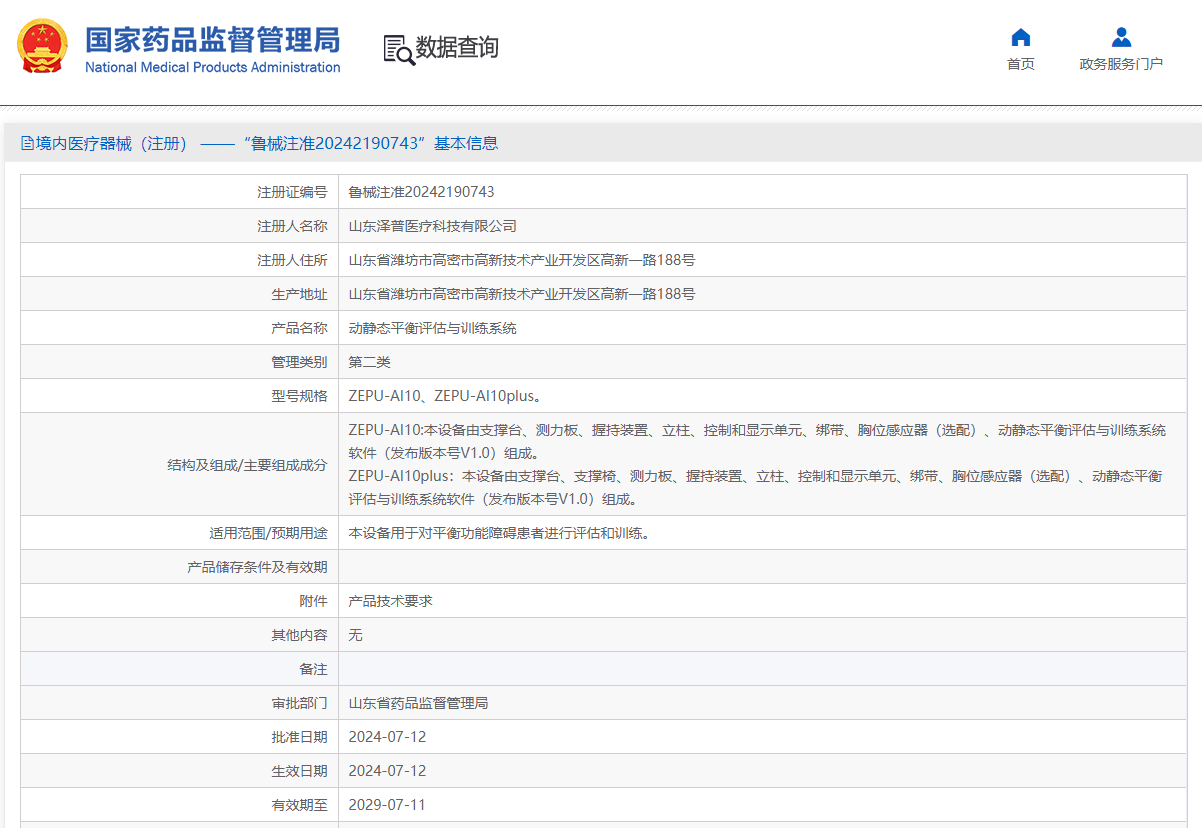Click the model spec ZEPU-AI10、ZEPU-AI10plus value

coord(445,396)
